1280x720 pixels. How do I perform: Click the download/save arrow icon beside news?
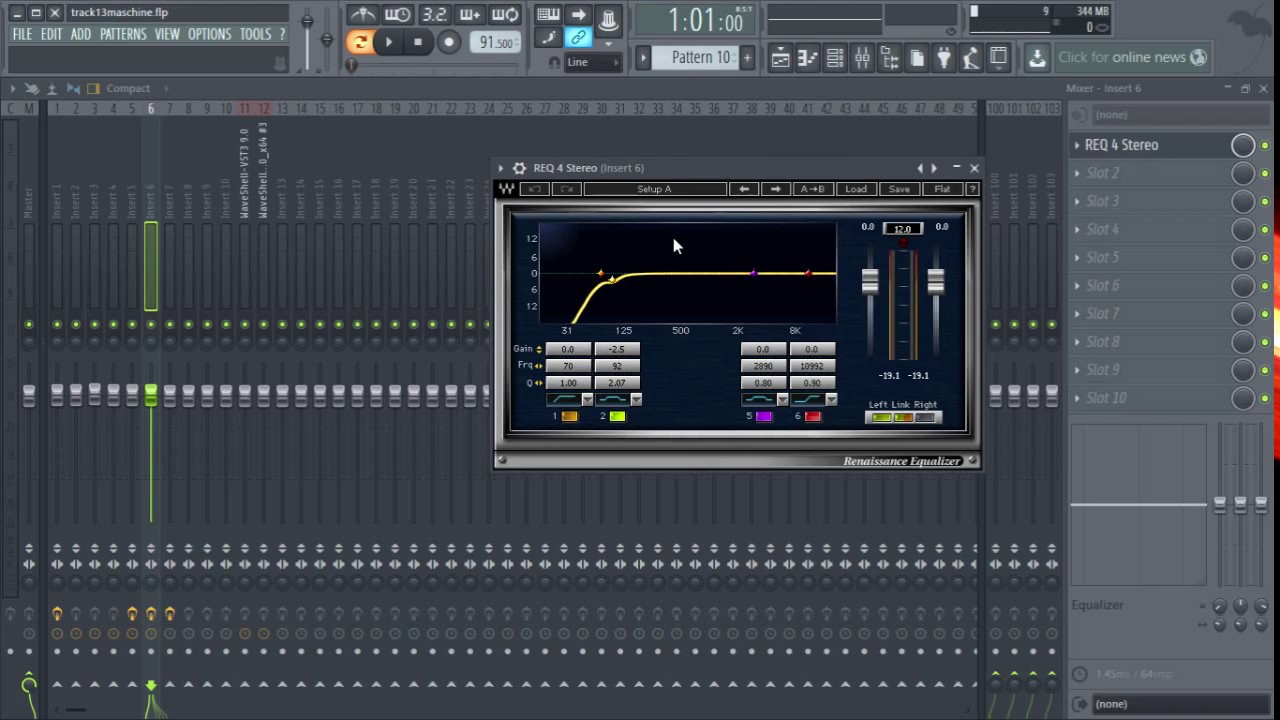[1037, 58]
